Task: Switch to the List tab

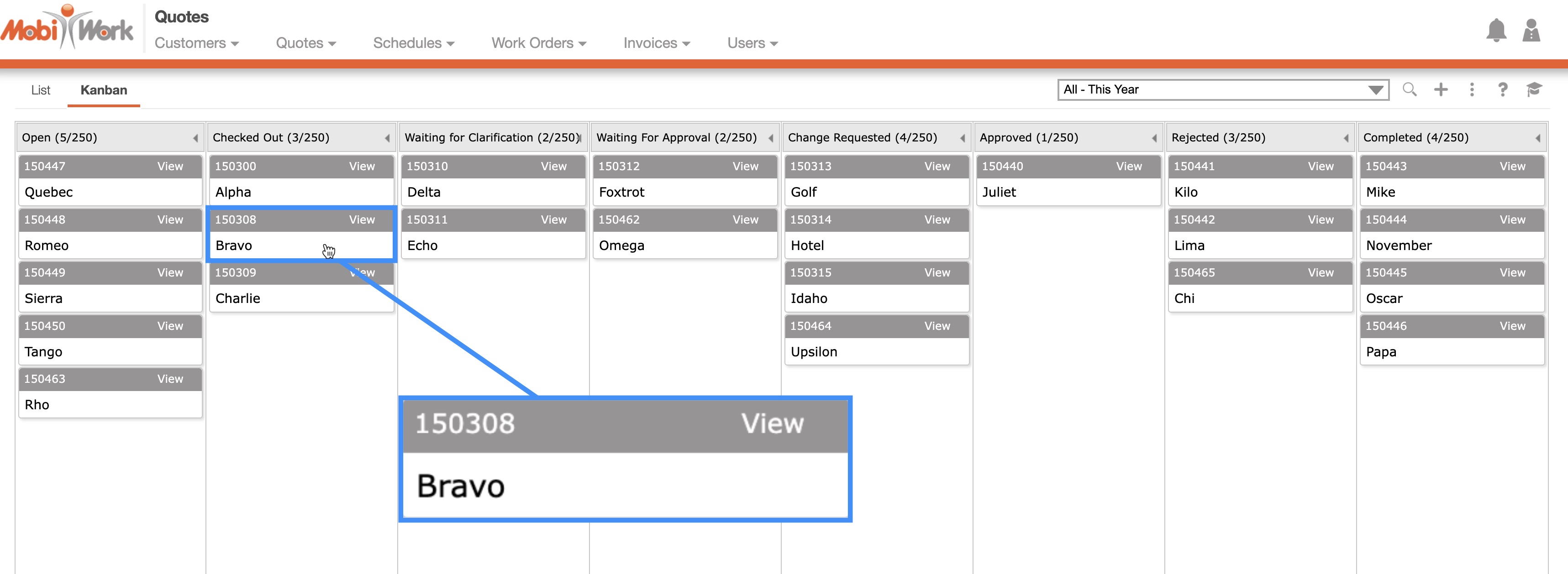Action: tap(41, 90)
